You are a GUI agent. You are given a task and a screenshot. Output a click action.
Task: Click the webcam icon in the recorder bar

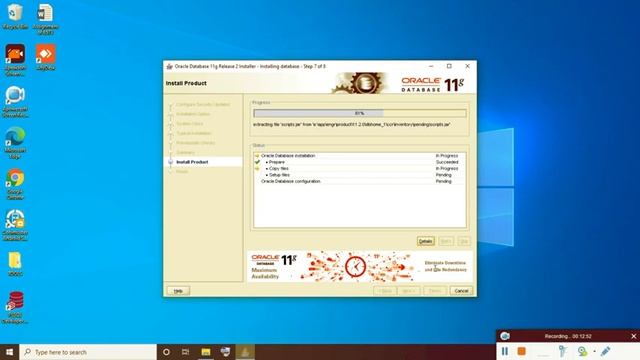(582, 351)
